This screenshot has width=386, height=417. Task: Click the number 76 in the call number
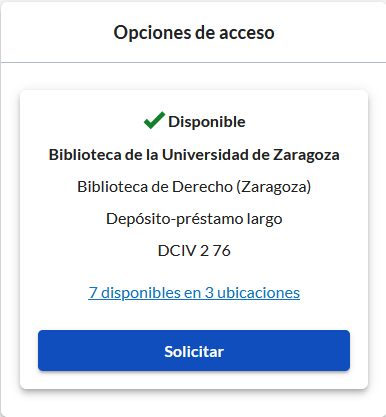click(222, 251)
